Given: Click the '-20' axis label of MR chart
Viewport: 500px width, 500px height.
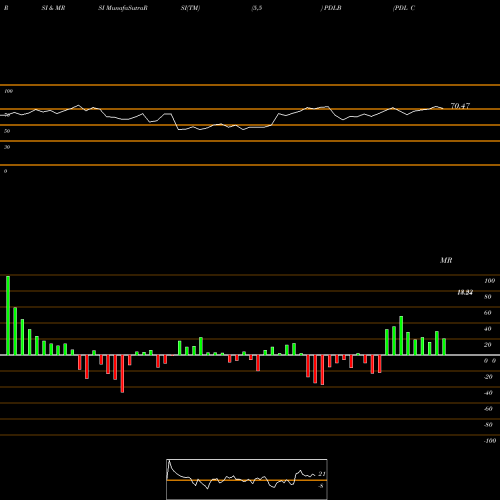Looking at the screenshot, I should 488,377.
